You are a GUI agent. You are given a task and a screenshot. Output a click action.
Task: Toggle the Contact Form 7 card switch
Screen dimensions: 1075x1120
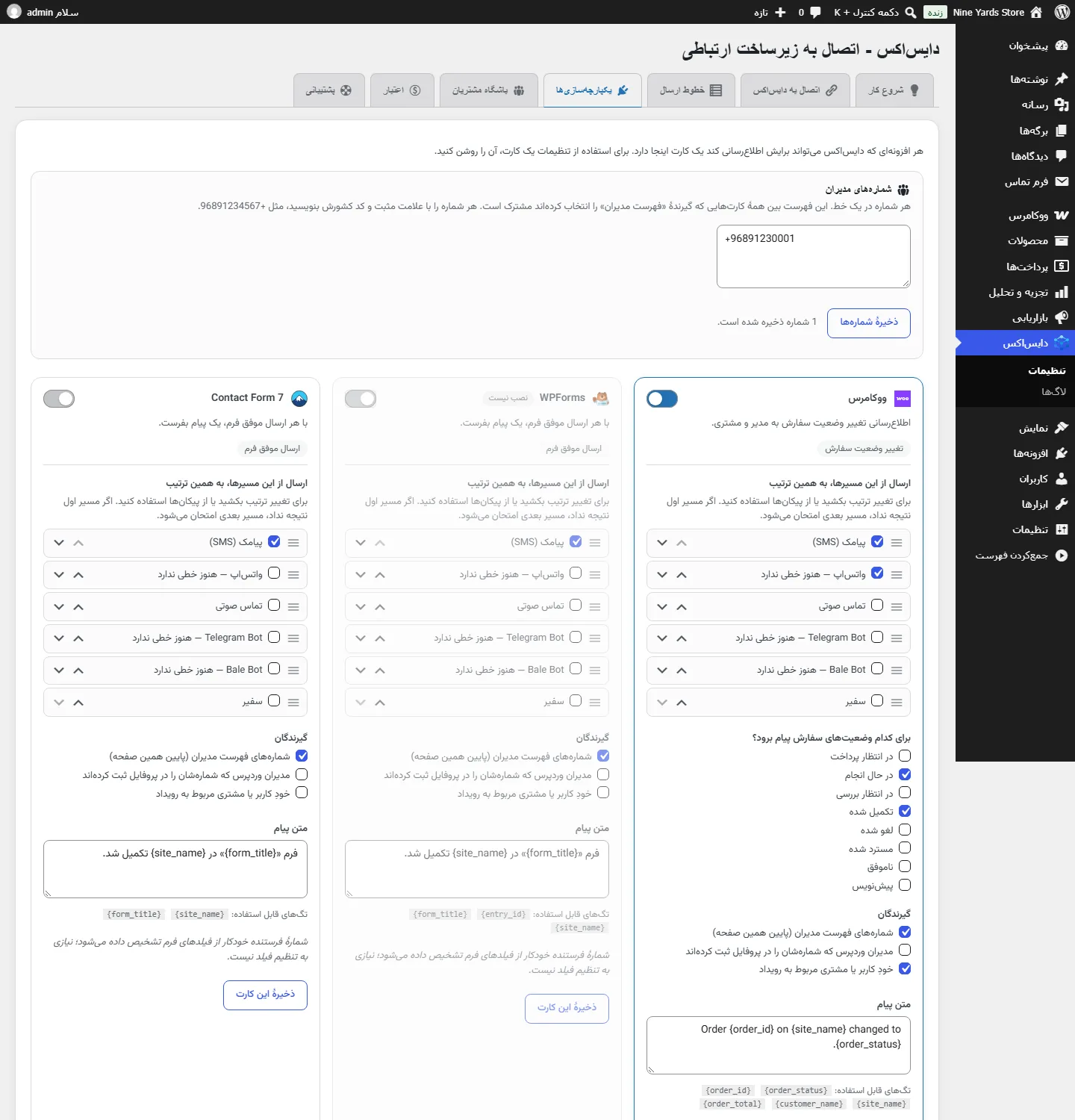point(59,399)
